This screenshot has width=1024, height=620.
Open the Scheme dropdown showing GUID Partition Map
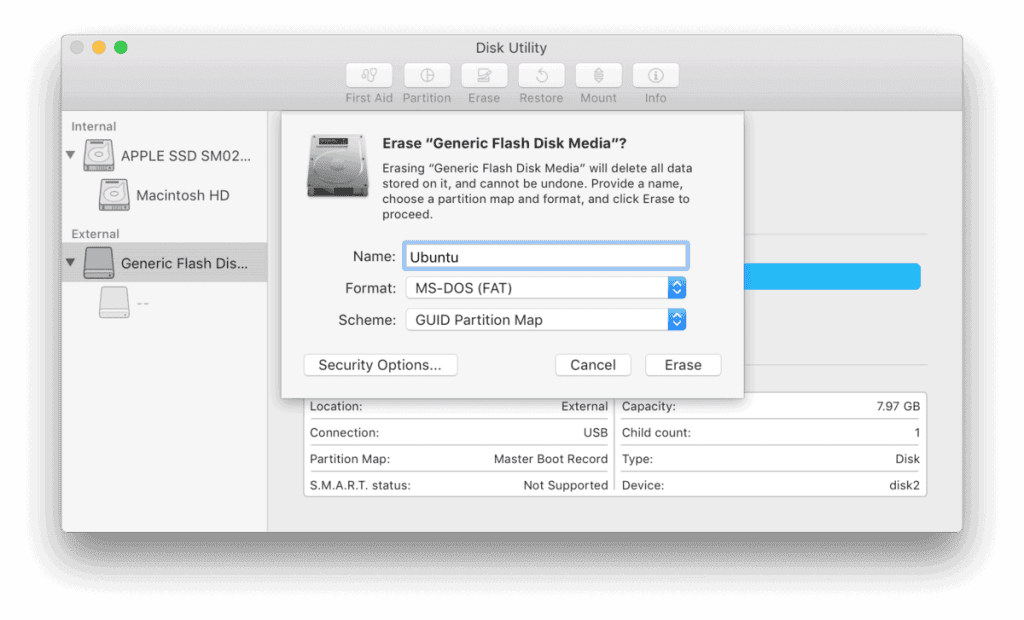click(x=545, y=320)
